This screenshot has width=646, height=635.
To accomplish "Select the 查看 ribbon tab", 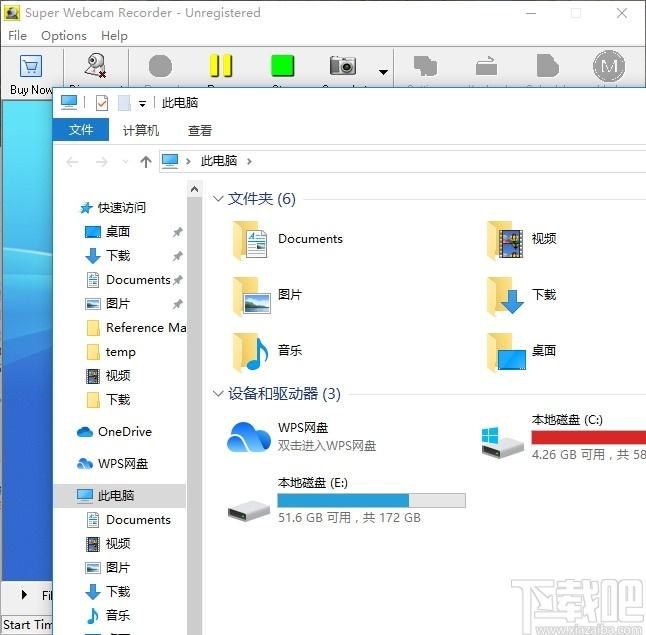I will click(x=200, y=131).
